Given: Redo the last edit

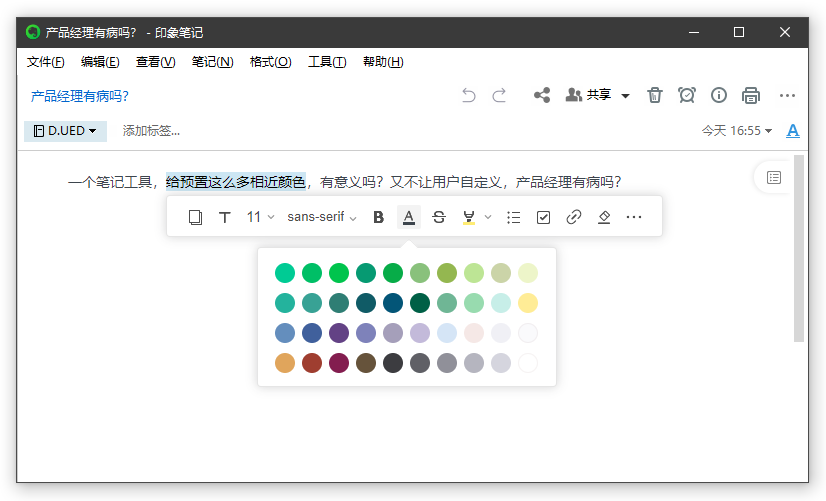Looking at the screenshot, I should click(x=499, y=95).
